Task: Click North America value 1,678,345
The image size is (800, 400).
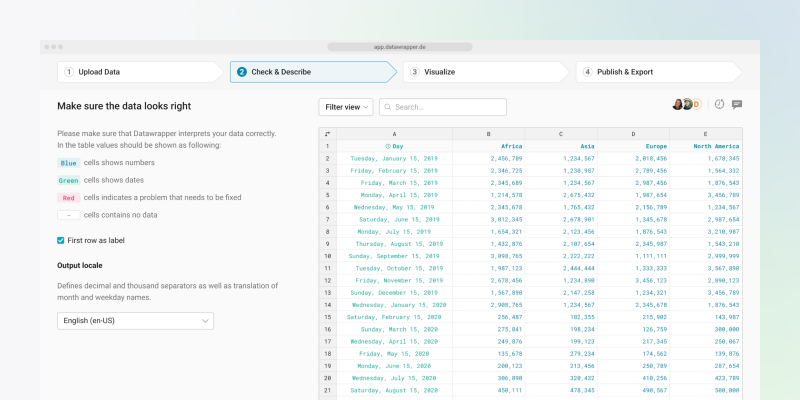Action: [706, 159]
